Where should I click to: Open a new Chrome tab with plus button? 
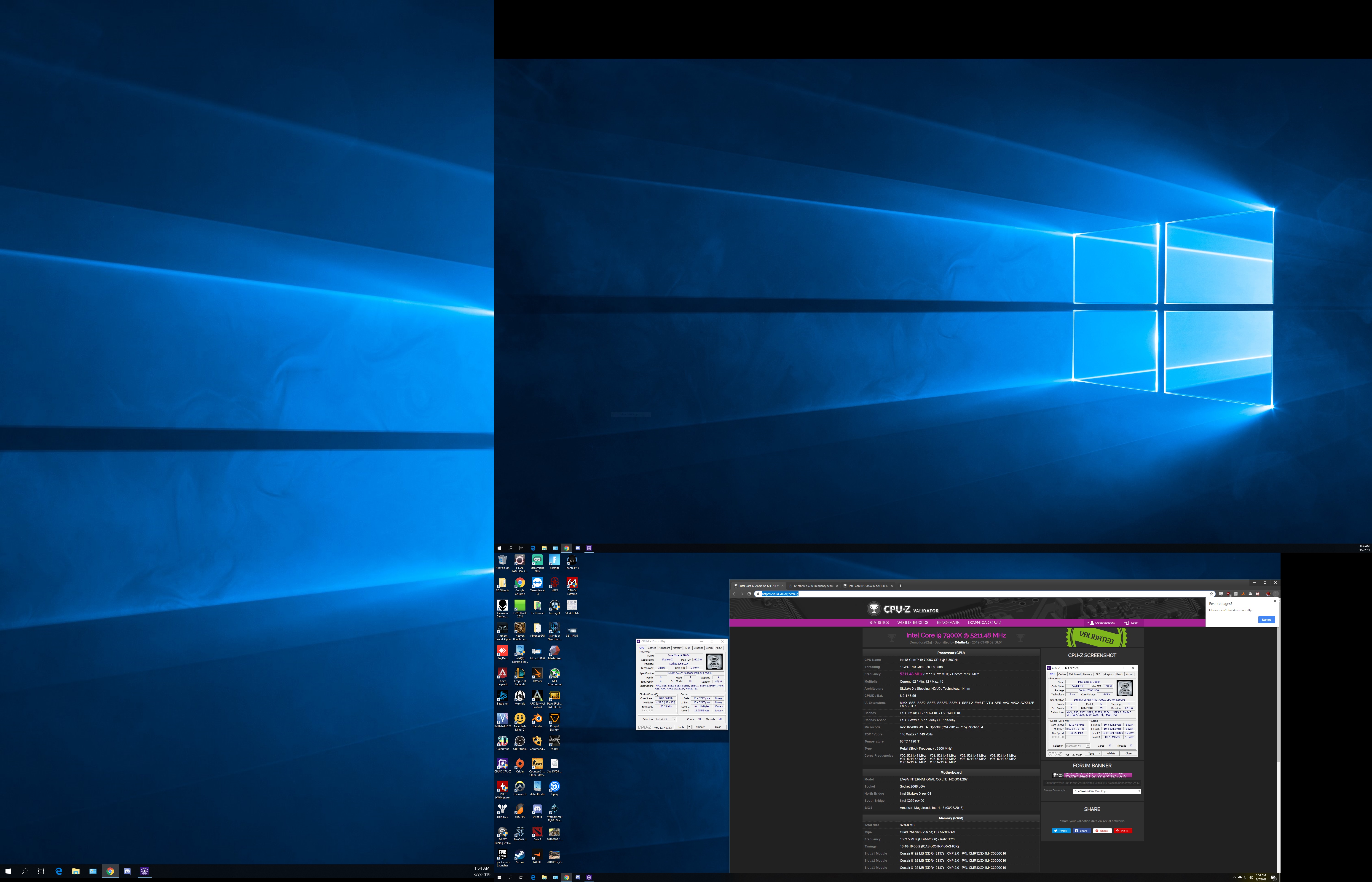coord(901,586)
